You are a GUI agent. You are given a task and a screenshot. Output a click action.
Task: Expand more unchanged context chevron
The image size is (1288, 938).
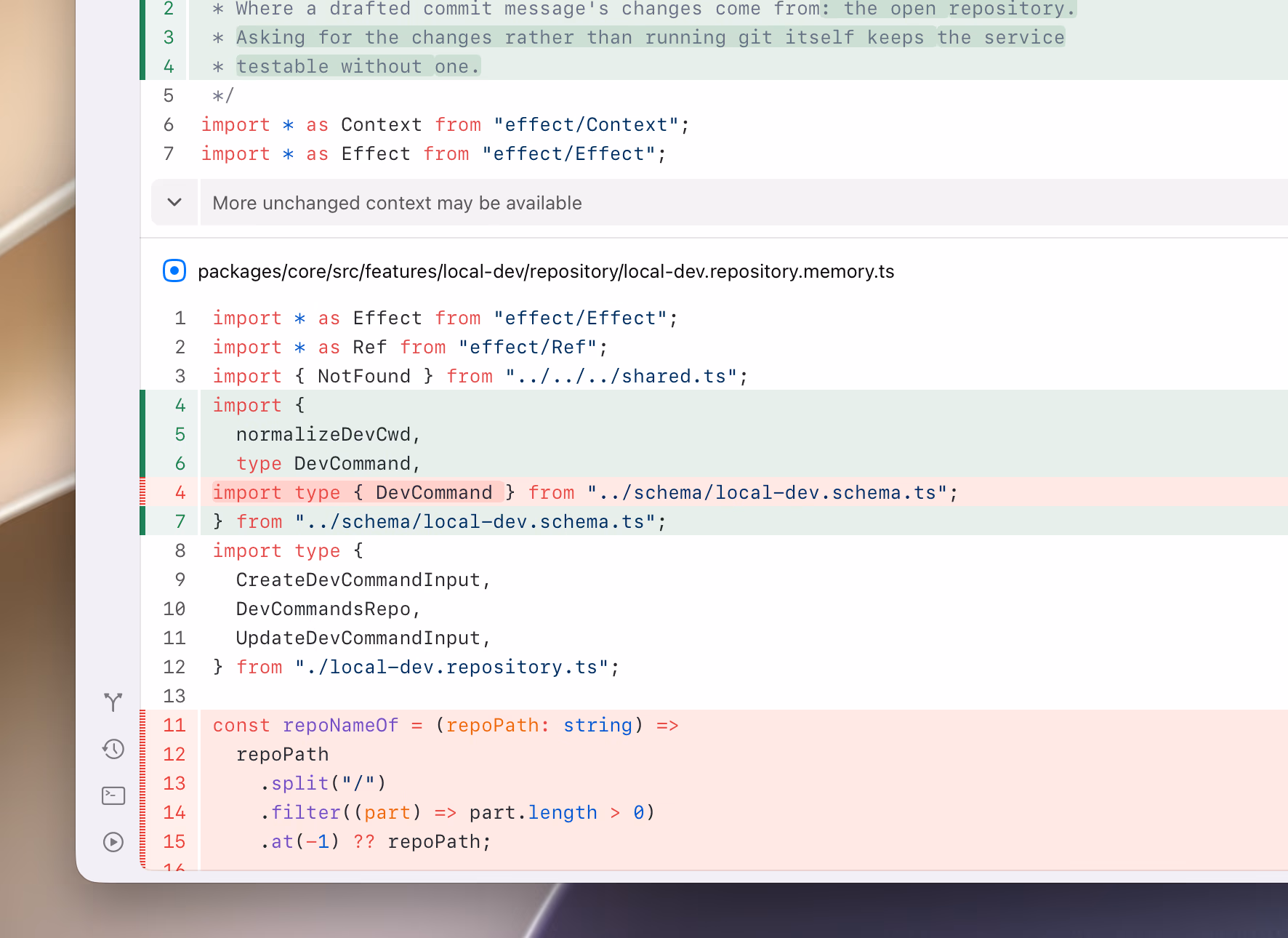[x=174, y=202]
